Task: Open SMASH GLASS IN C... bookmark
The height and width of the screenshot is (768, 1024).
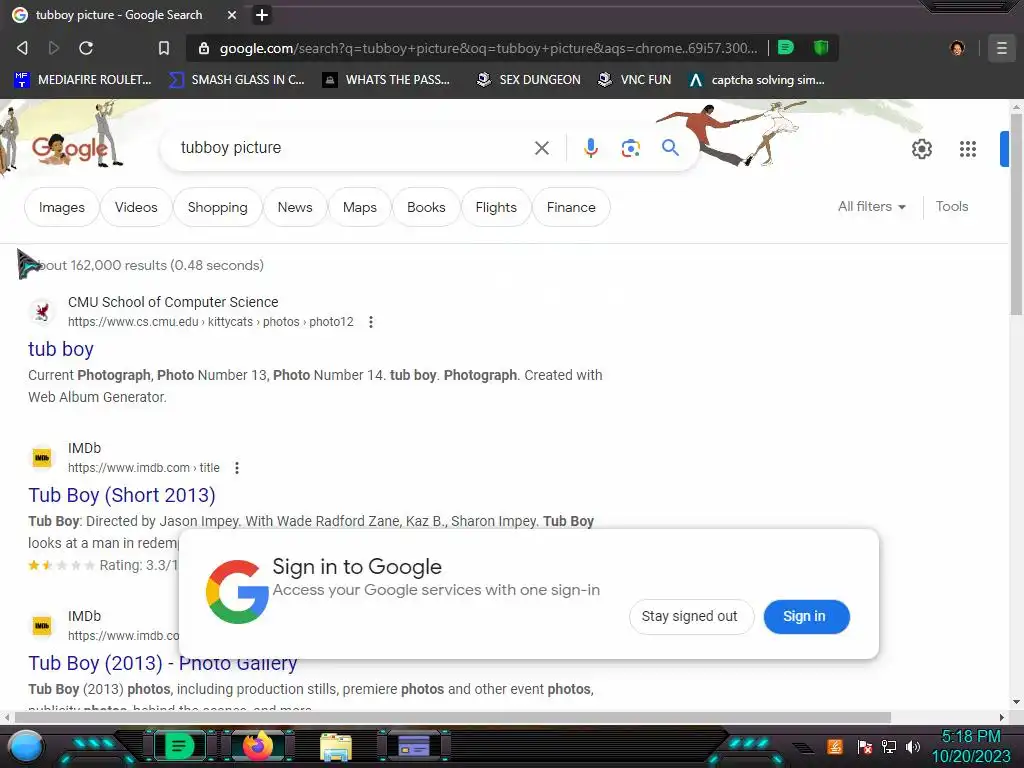Action: click(x=237, y=80)
